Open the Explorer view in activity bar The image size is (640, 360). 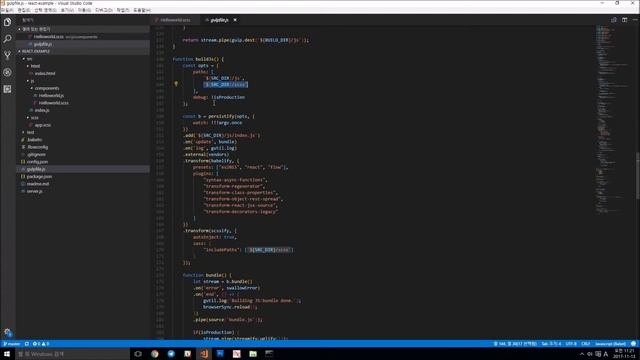(x=7, y=22)
